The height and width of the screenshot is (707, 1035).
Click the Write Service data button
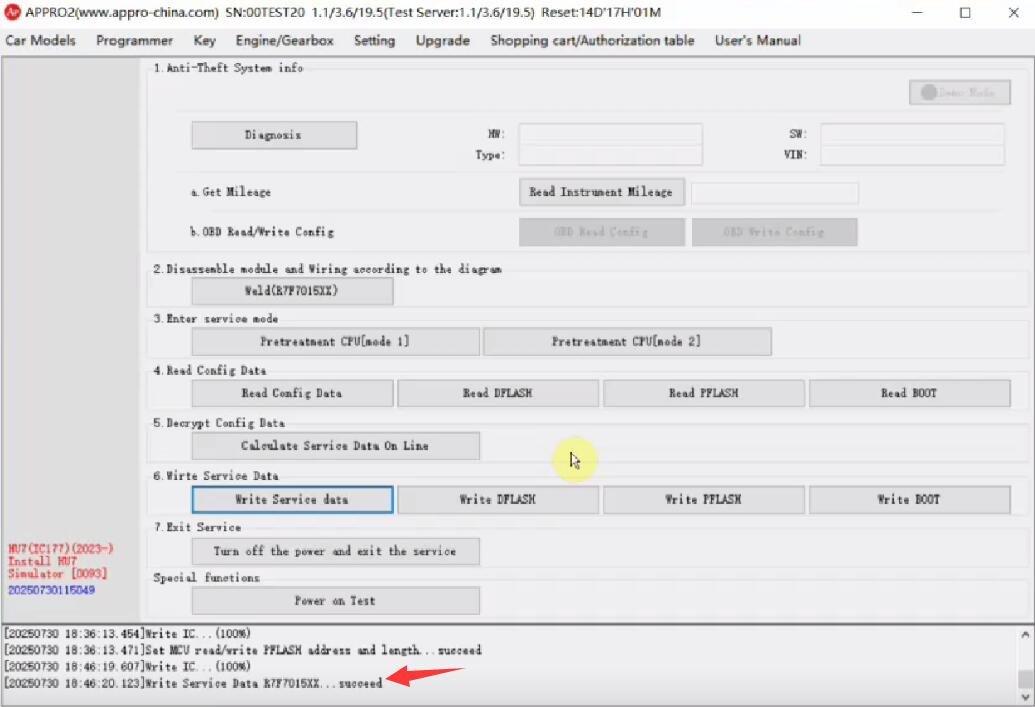tap(292, 500)
